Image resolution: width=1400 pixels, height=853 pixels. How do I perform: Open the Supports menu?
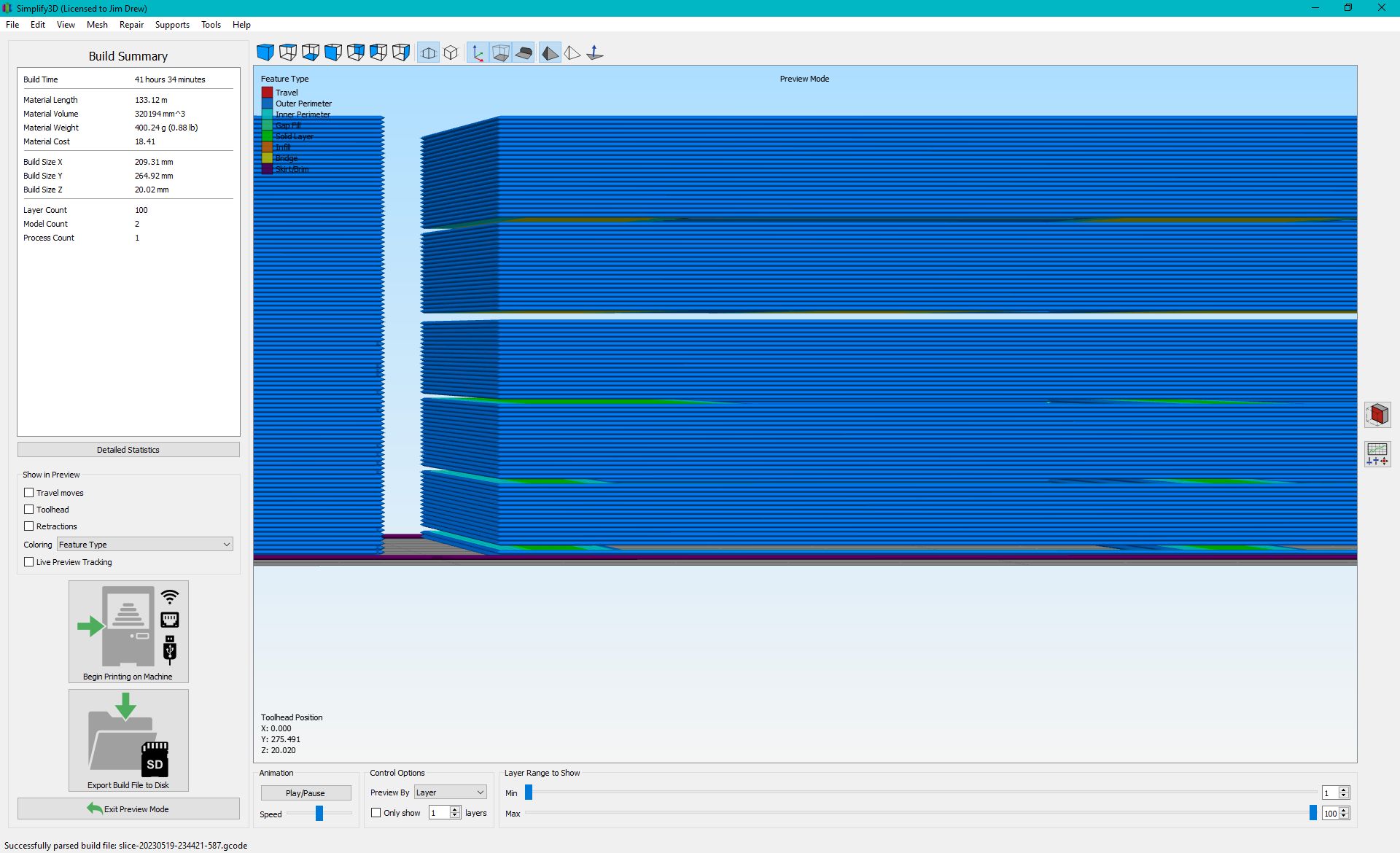pos(172,25)
